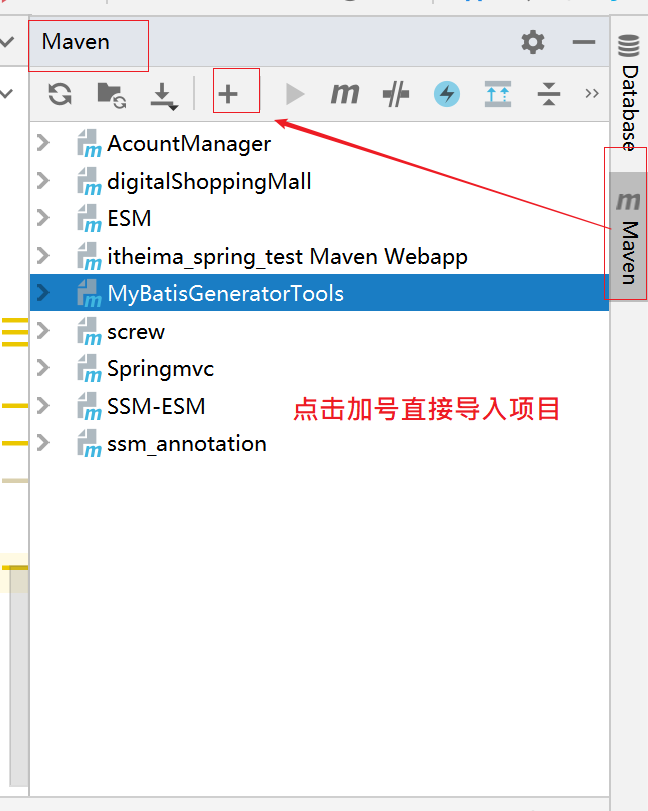Expand the ssm_annotation project
Image resolution: width=648 pixels, height=811 pixels.
point(43,443)
